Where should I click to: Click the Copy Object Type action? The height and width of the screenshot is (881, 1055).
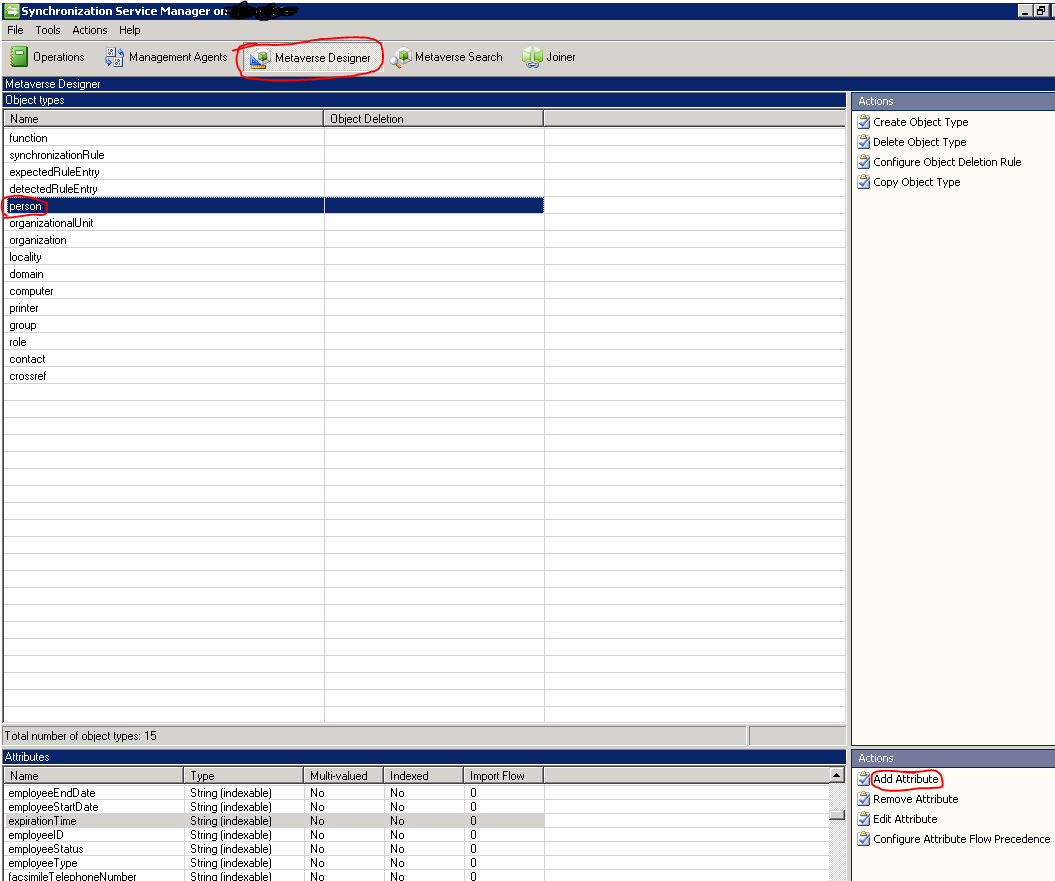916,182
